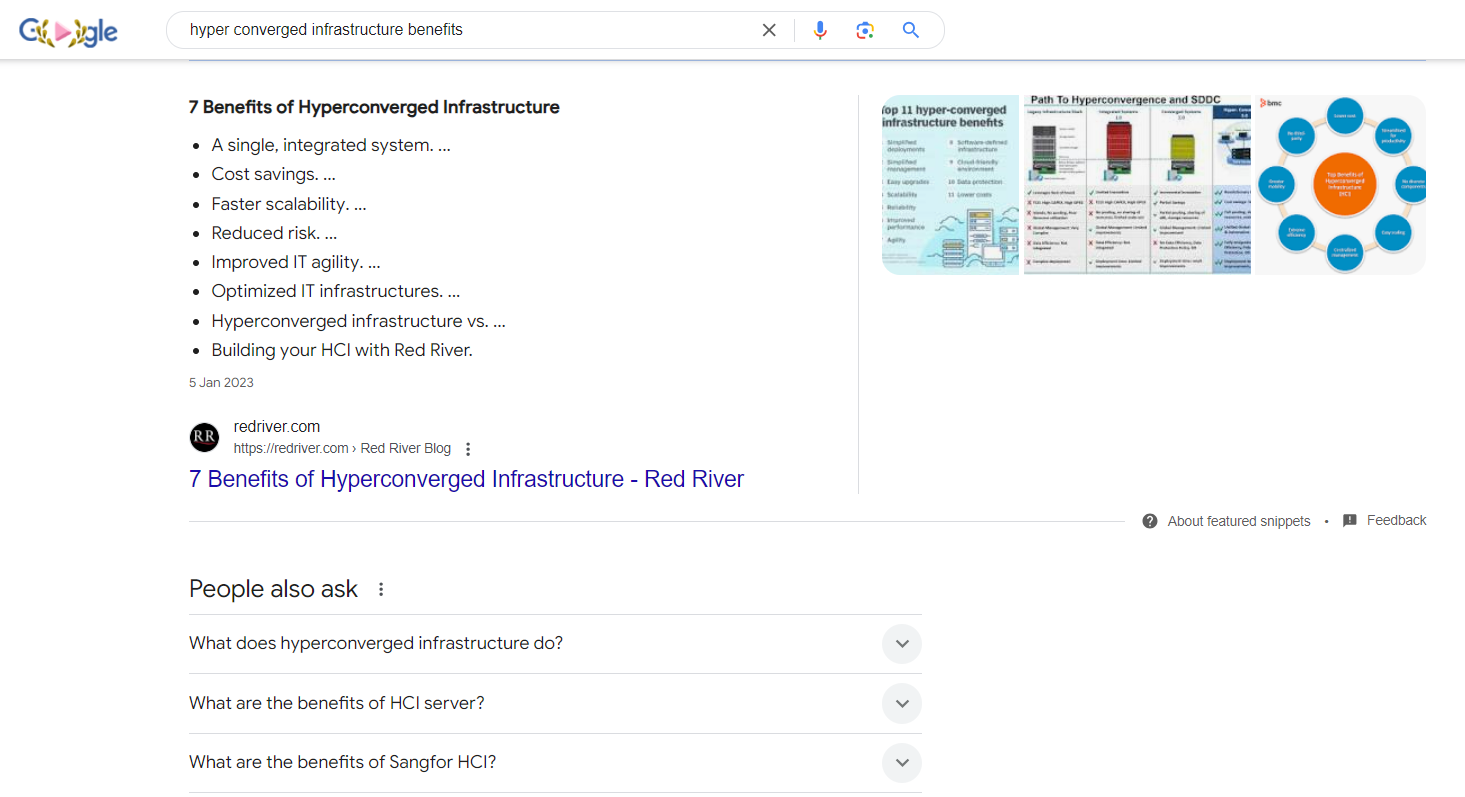Click the bullet "Optimized IT infrastructures."
Viewport: 1465px width, 797px height.
pos(336,292)
